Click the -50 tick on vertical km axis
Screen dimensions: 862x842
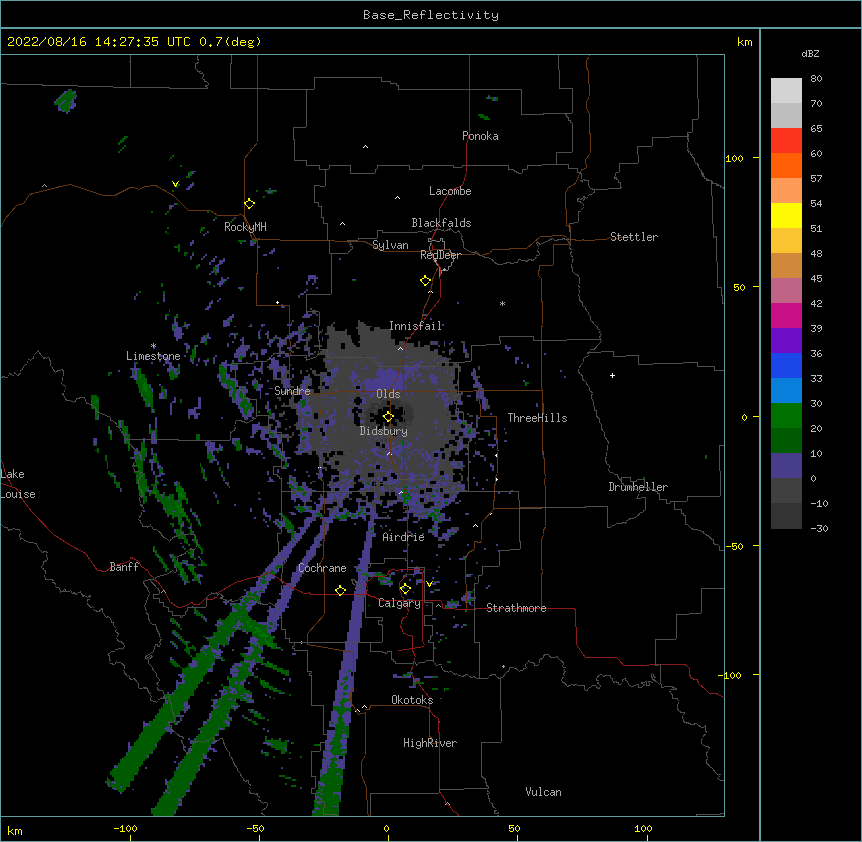[x=734, y=546]
